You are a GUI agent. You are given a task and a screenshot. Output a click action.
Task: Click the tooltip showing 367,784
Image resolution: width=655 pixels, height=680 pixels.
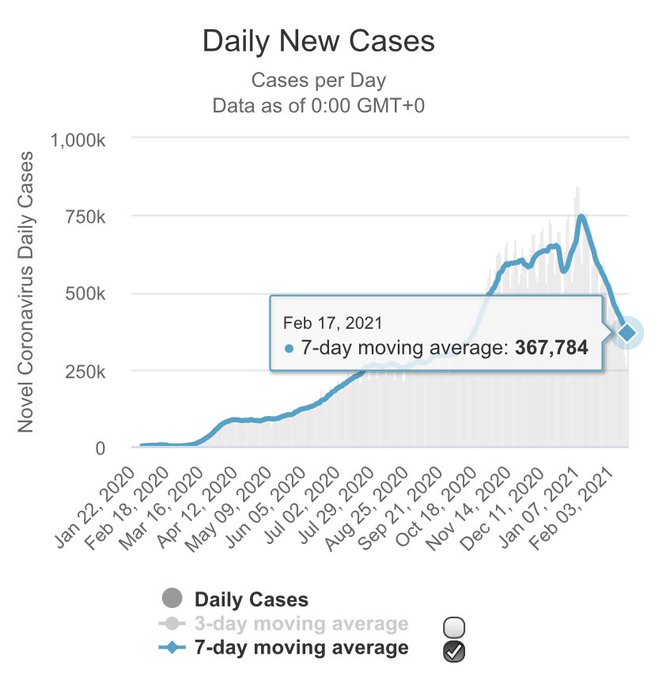(x=436, y=333)
